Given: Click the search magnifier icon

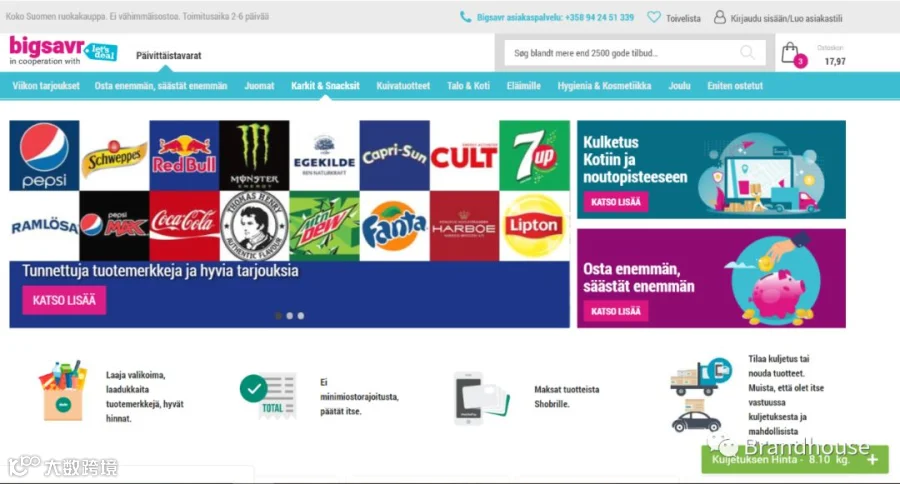Looking at the screenshot, I should click(x=747, y=53).
